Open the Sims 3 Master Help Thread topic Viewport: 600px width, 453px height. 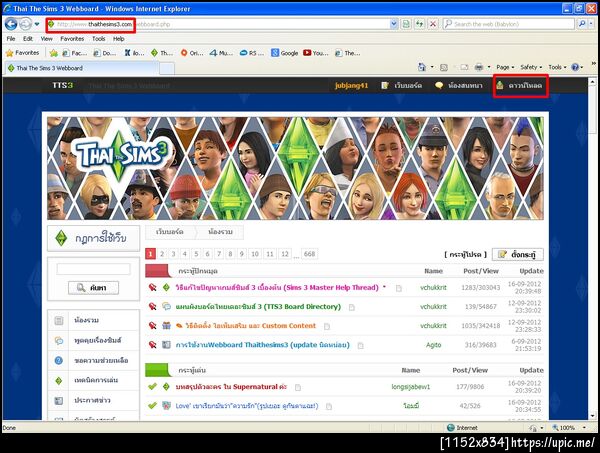(x=277, y=287)
